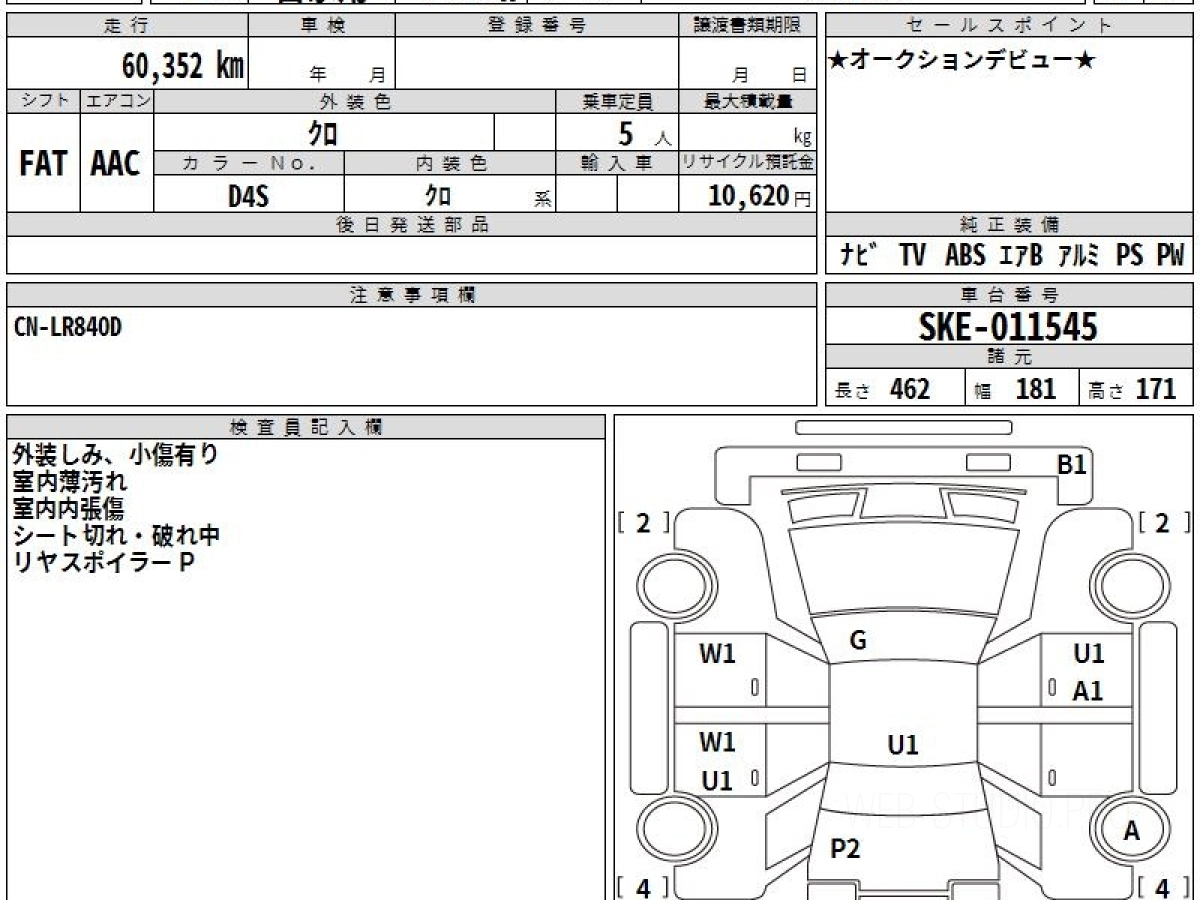Viewport: 1200px width, 900px height.
Task: Select the 乗車定員 header
Action: click(617, 101)
